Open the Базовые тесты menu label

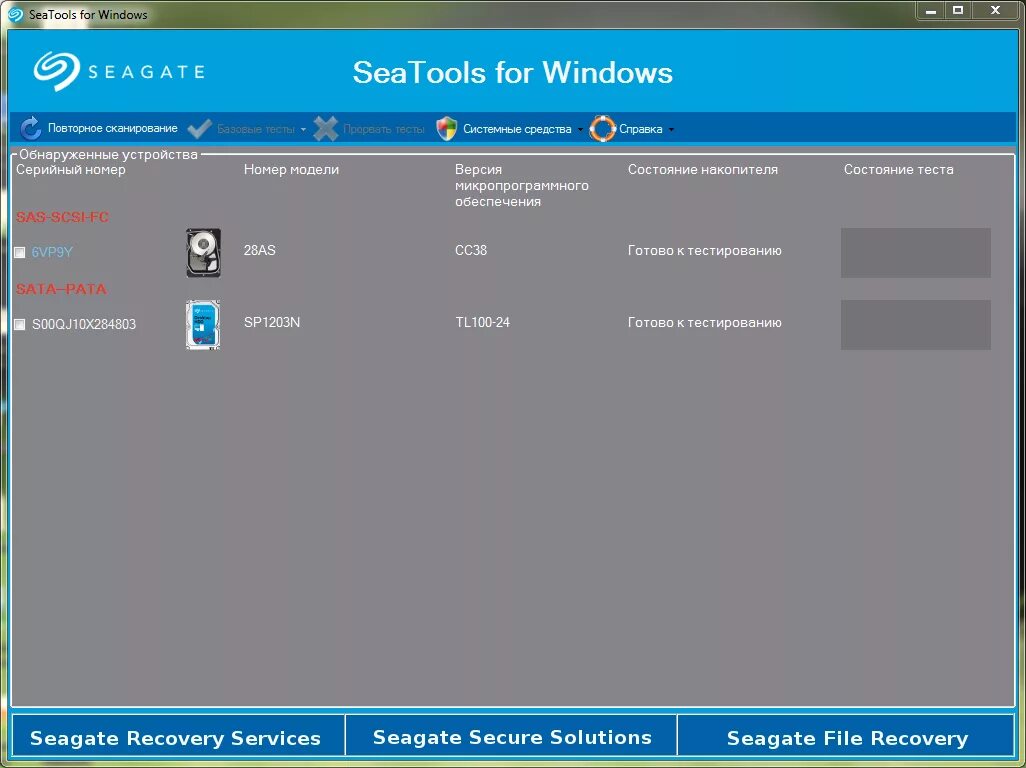(256, 130)
